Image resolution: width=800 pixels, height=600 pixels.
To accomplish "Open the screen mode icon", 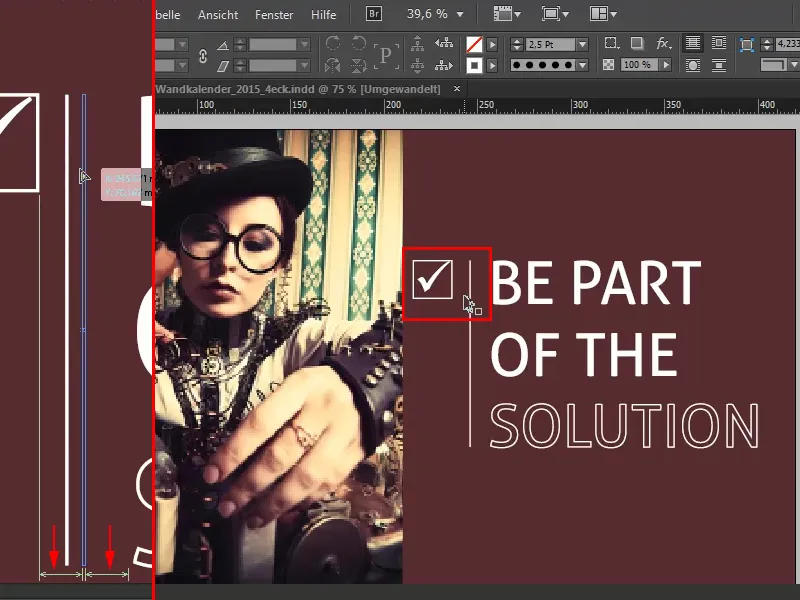I will click(x=555, y=14).
